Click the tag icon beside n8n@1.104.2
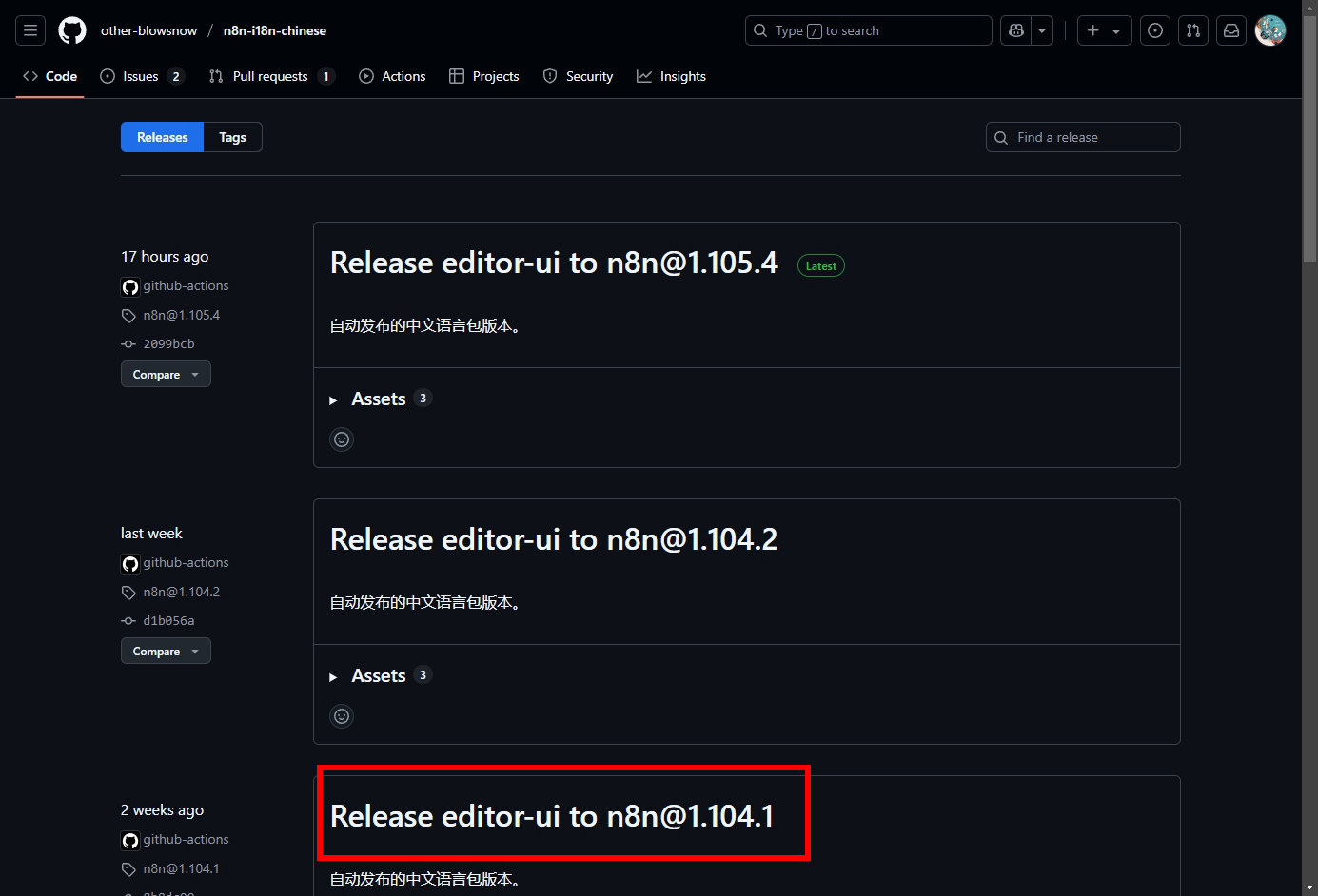The image size is (1318, 896). click(x=128, y=593)
